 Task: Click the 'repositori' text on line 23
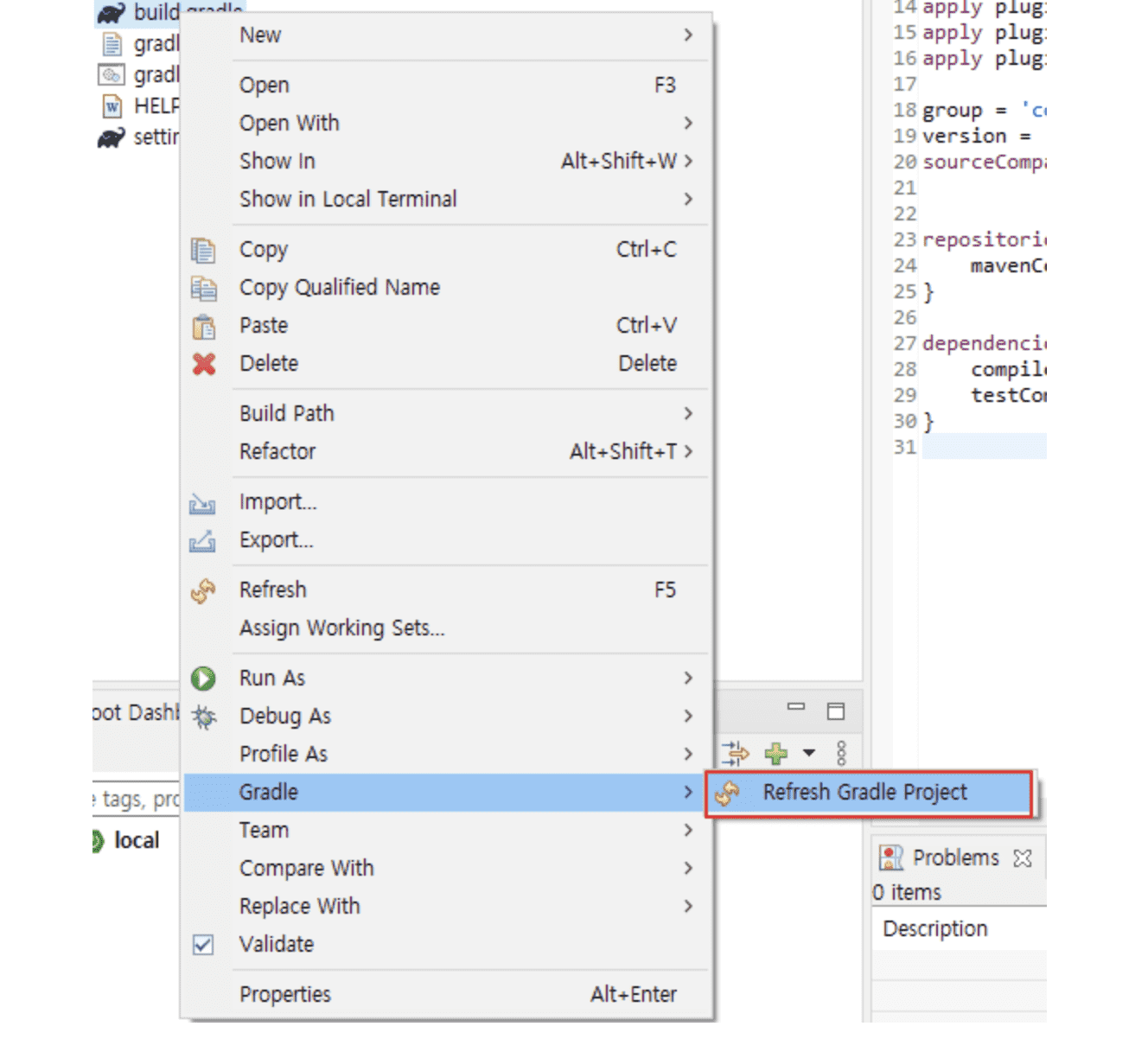[x=985, y=239]
